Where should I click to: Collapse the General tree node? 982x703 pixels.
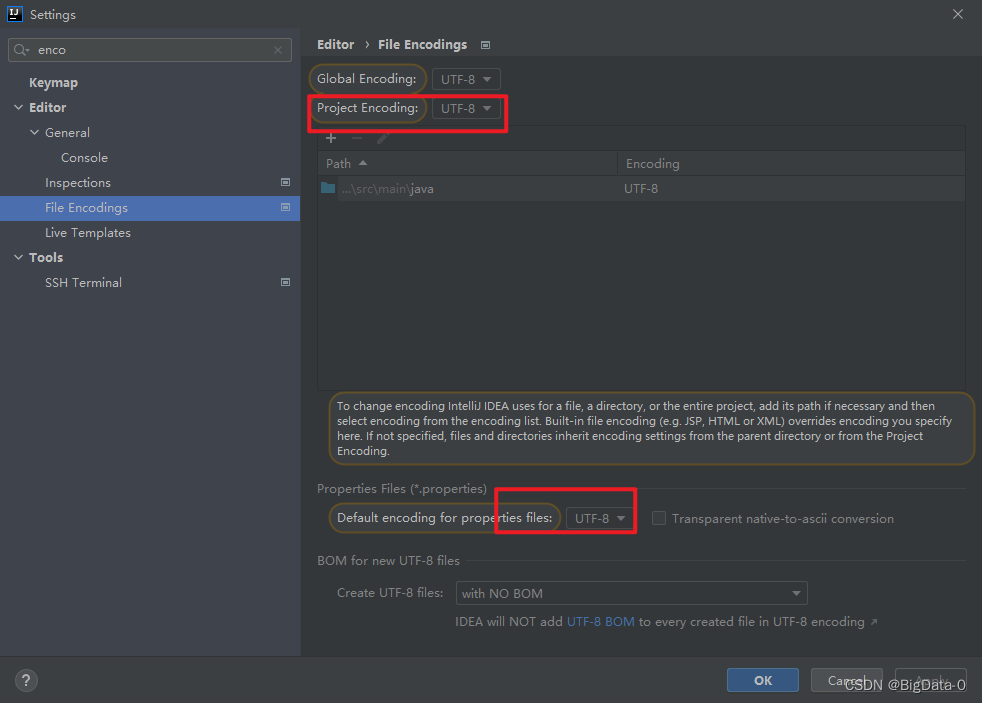(x=34, y=133)
